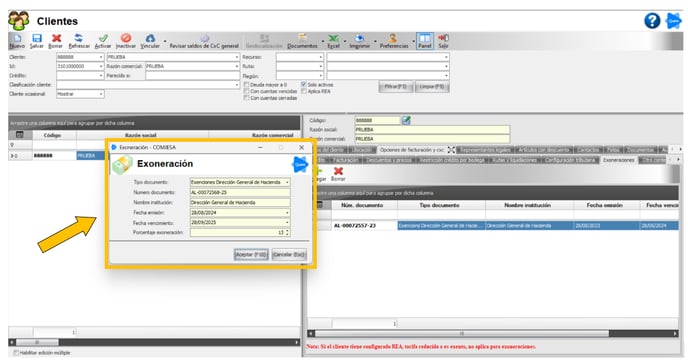The image size is (688, 362).
Task: Open the Ruta dropdown
Action: (321, 66)
